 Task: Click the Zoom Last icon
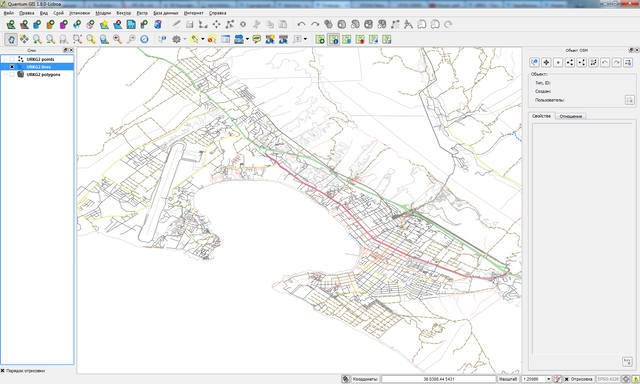(x=118, y=39)
